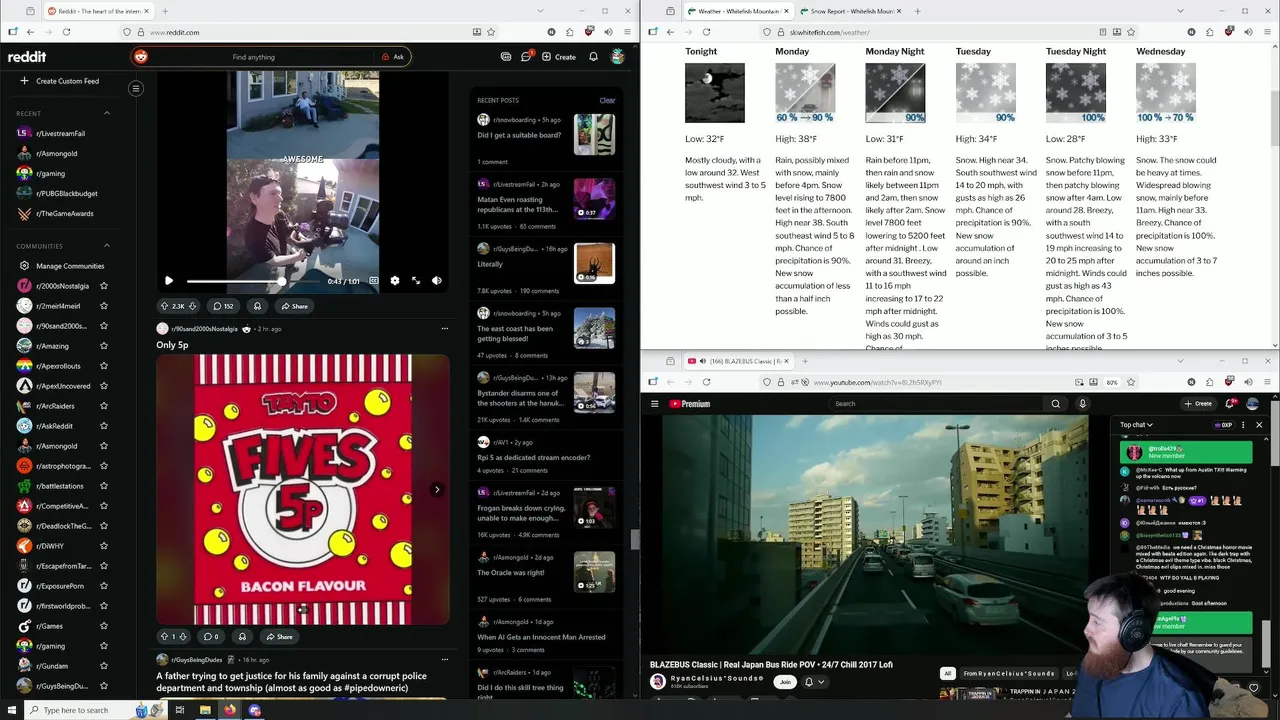Open the 'Only 5p' post options menu
Viewport: 1280px width, 720px height.
pyautogui.click(x=445, y=329)
